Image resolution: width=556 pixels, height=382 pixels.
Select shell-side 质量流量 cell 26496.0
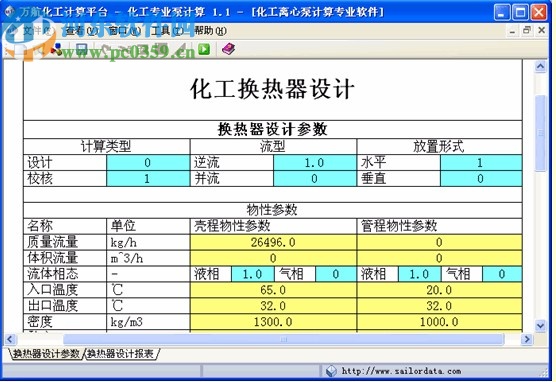(x=273, y=242)
